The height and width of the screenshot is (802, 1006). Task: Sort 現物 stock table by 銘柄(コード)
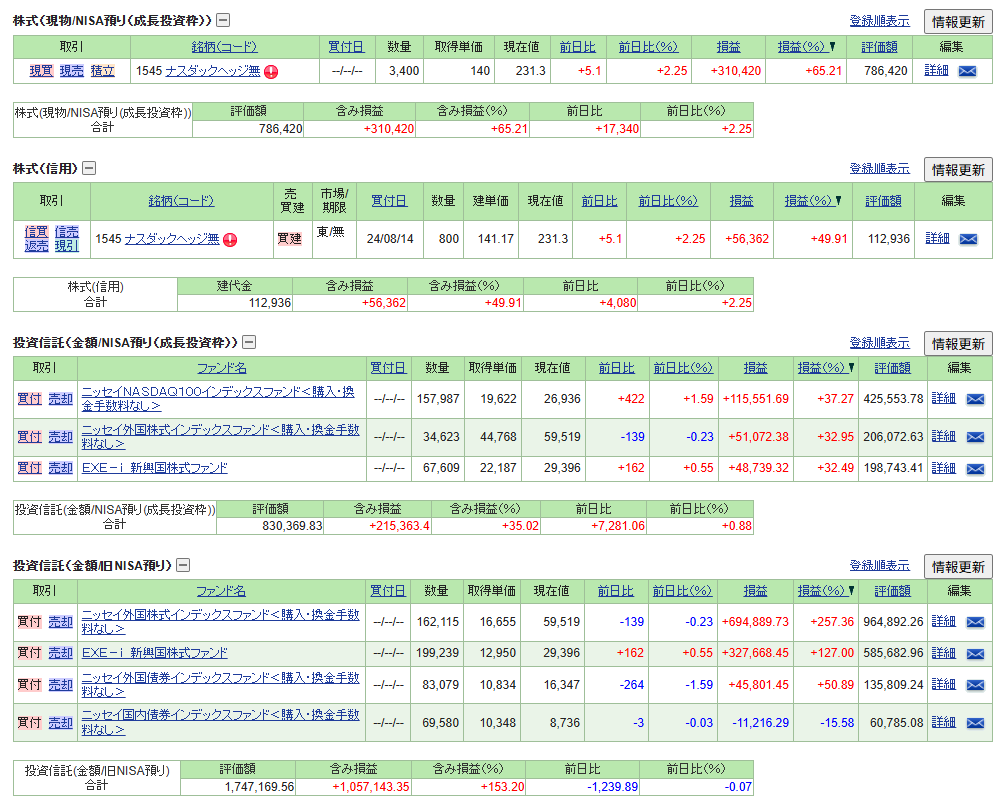(x=225, y=47)
